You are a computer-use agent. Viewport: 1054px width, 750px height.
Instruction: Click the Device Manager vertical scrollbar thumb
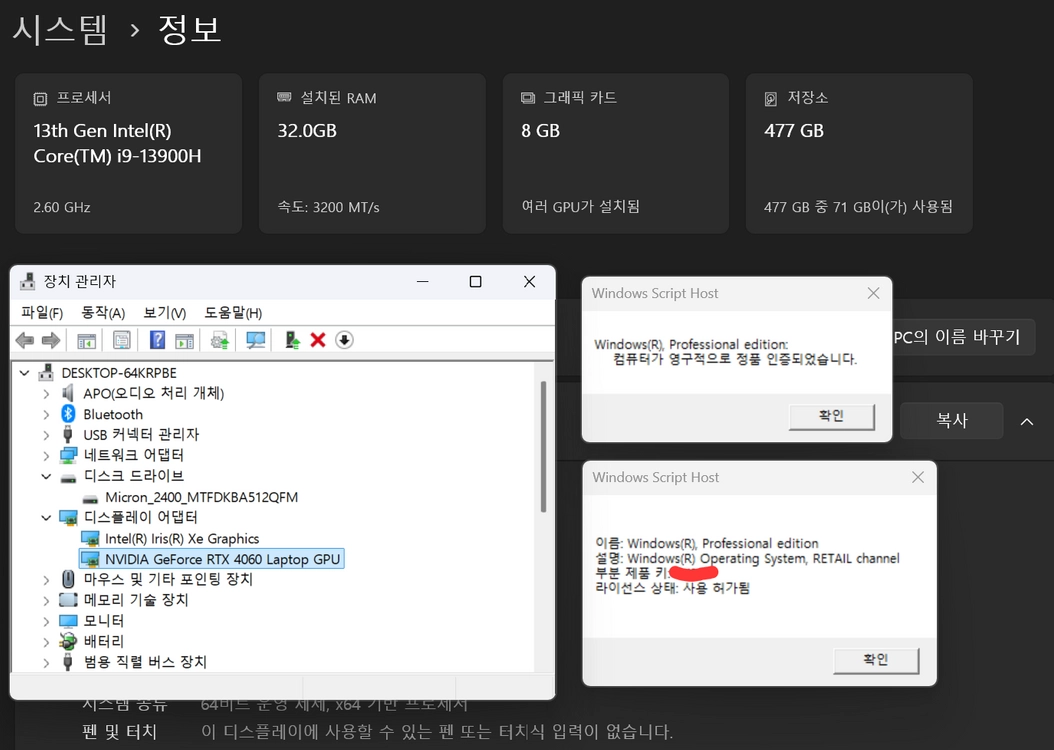point(543,447)
